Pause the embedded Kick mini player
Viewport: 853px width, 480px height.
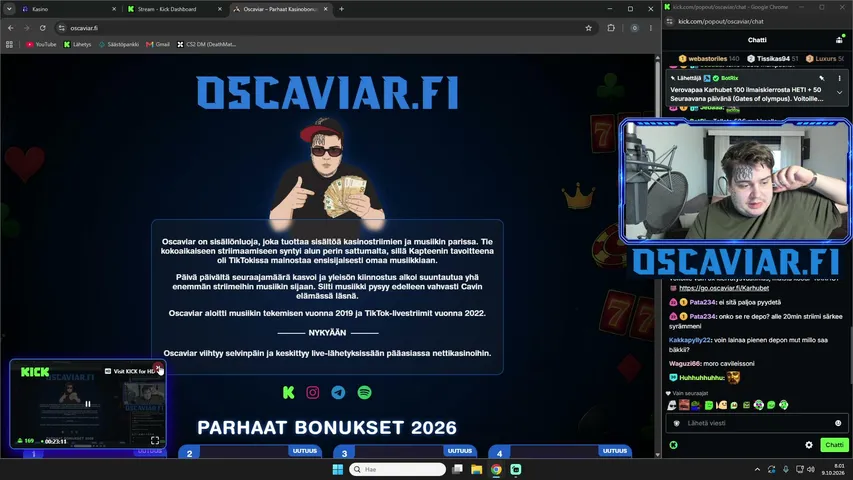pos(88,404)
